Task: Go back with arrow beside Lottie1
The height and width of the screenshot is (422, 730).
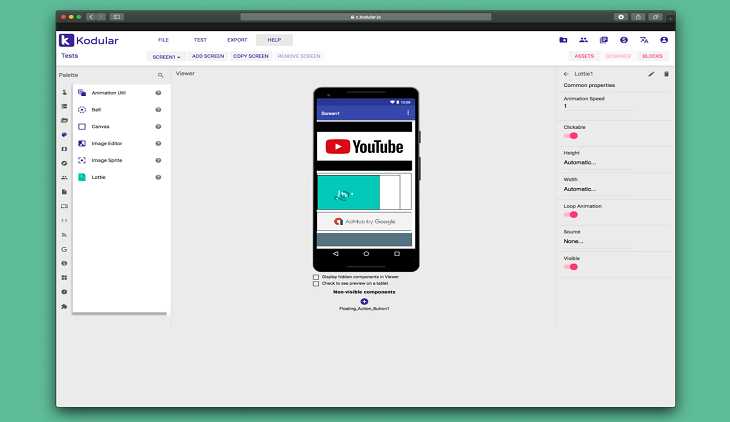Action: [x=566, y=74]
